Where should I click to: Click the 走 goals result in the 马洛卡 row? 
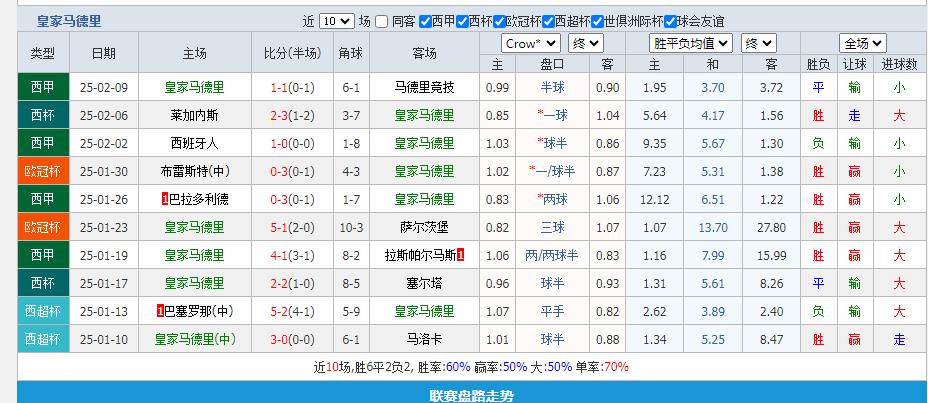point(899,340)
